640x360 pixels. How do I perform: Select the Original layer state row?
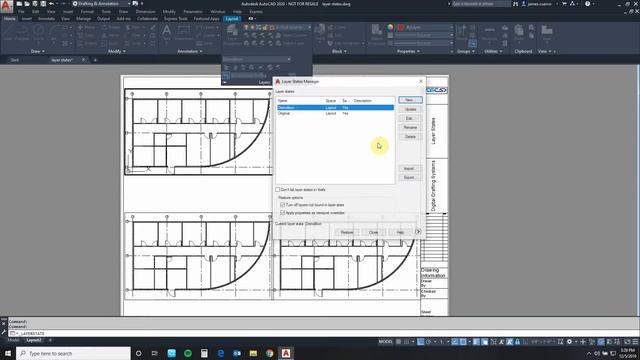pyautogui.click(x=335, y=113)
